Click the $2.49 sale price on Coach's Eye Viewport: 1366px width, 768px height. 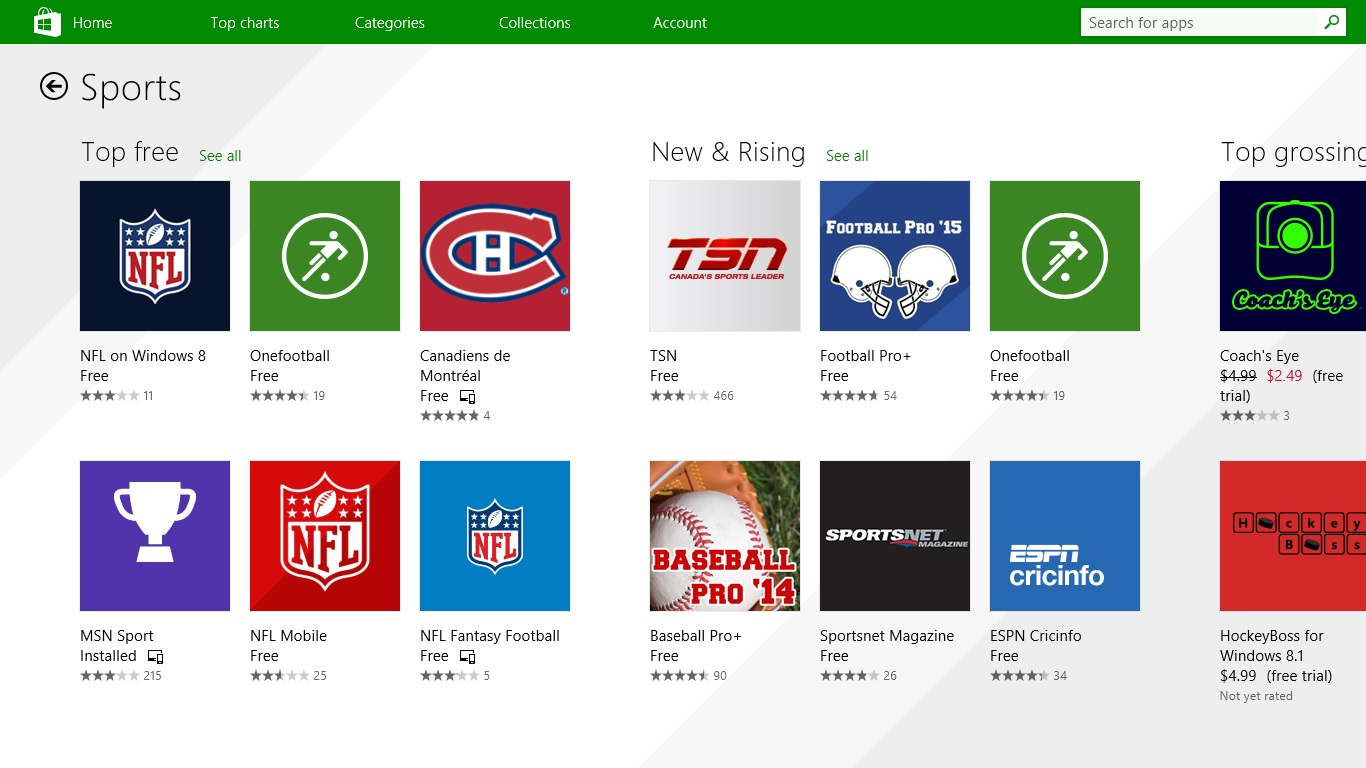1284,376
